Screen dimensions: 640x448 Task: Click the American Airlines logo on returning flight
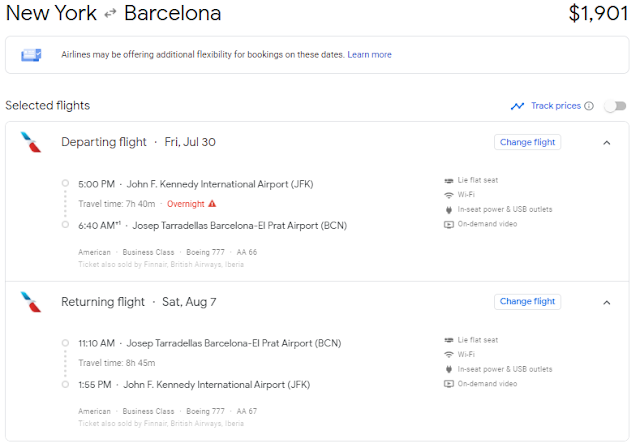(x=31, y=302)
